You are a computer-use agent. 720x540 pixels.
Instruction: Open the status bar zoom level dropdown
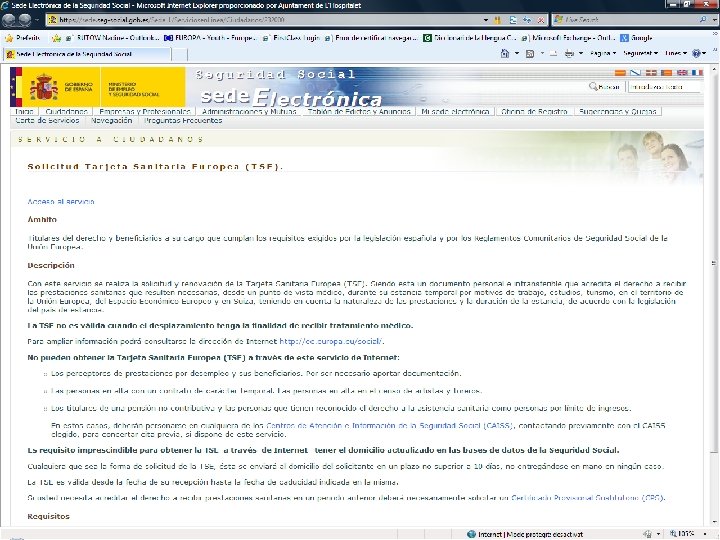(x=705, y=534)
